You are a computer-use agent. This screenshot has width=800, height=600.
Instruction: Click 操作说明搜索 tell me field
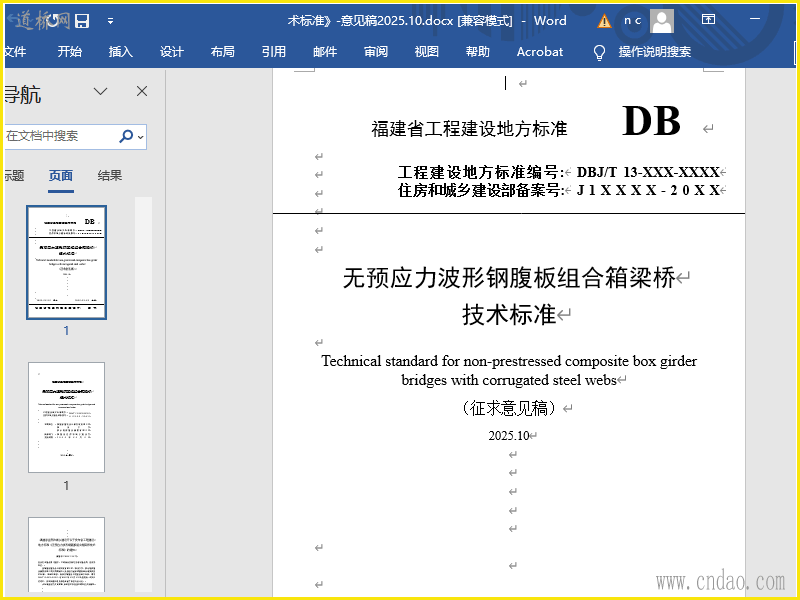click(x=654, y=52)
